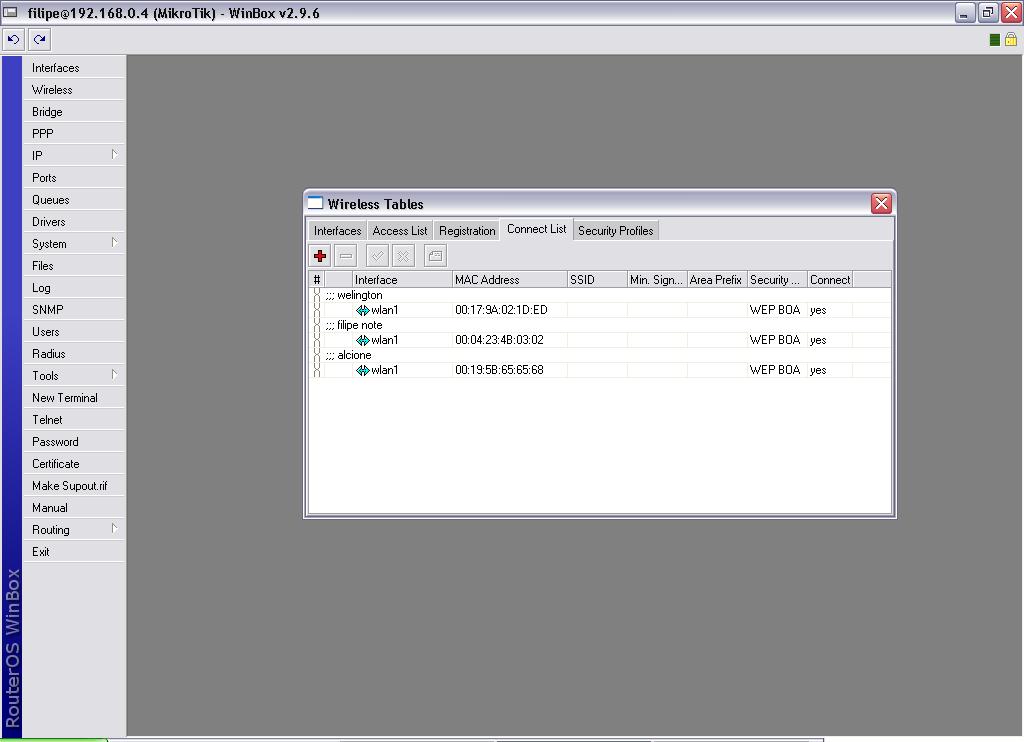The image size is (1024, 742).
Task: Click the redo arrow in WinBox toolbar
Action: coord(40,40)
